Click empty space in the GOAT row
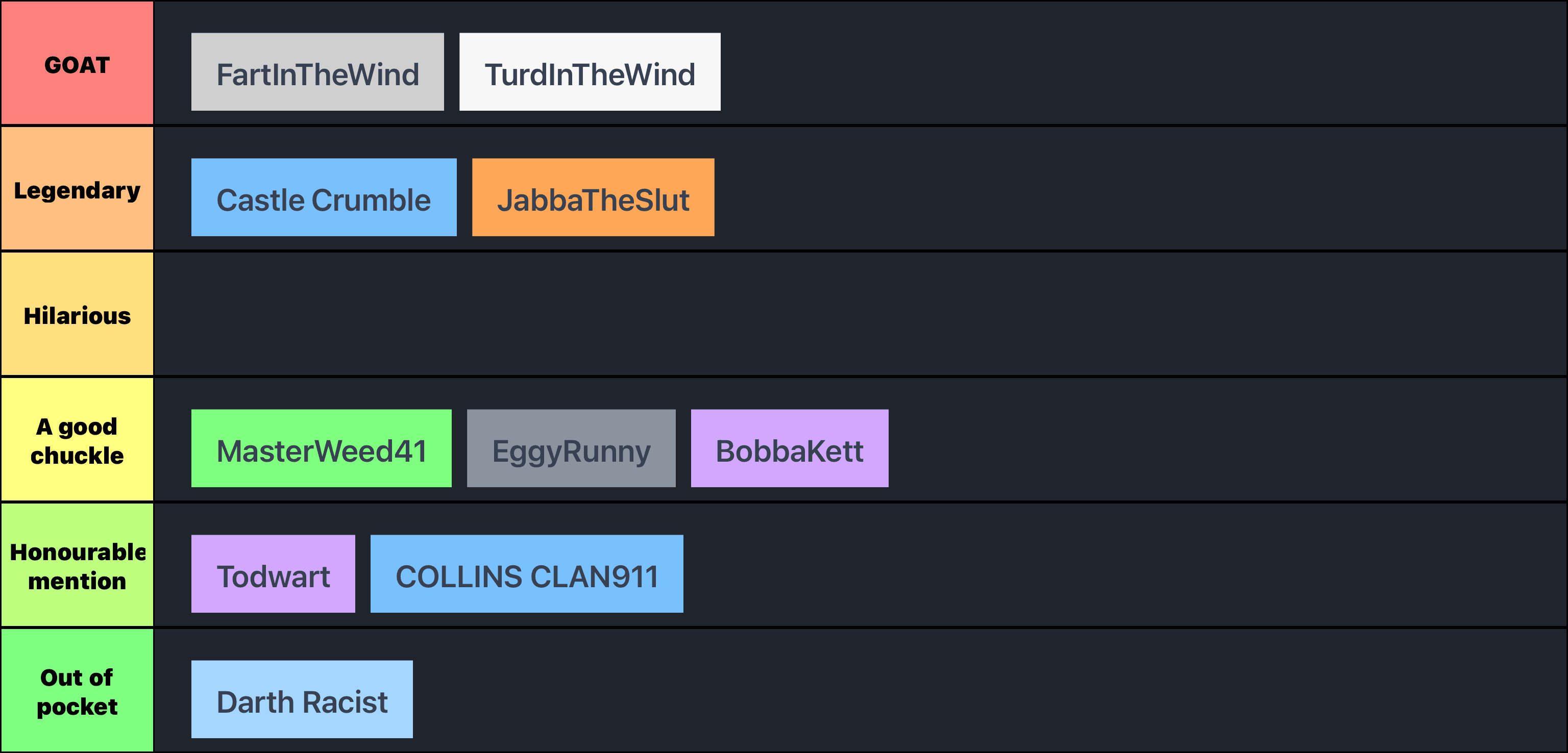Viewport: 1568px width, 753px height. [x=1126, y=63]
